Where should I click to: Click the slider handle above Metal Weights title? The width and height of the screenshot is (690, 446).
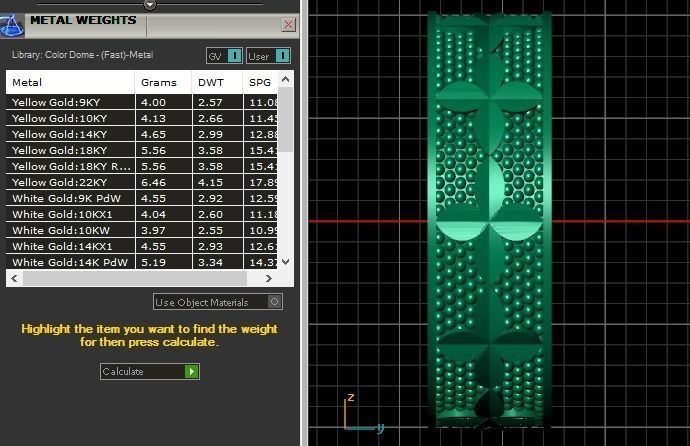point(150,4)
